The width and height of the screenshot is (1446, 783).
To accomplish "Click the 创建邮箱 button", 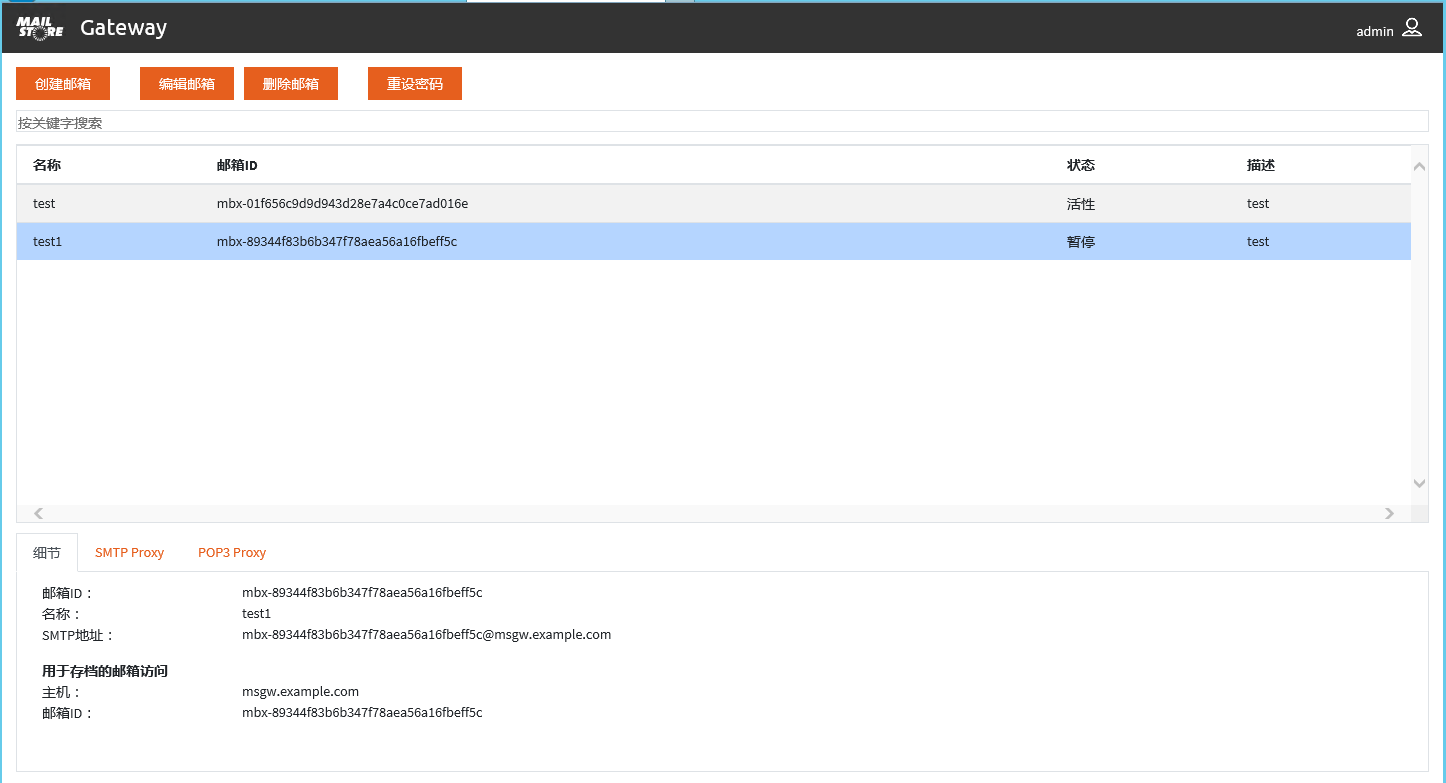I will click(x=63, y=84).
